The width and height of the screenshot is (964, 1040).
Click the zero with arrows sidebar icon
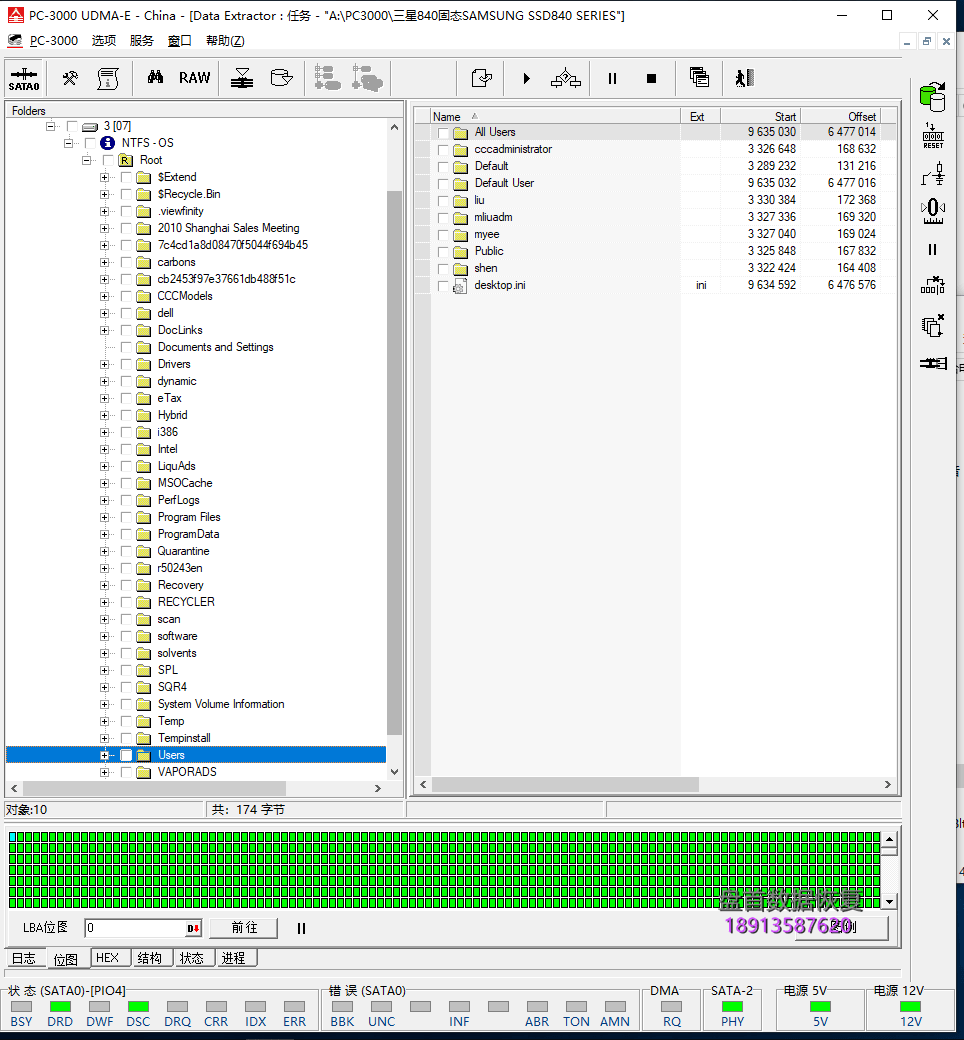[933, 211]
